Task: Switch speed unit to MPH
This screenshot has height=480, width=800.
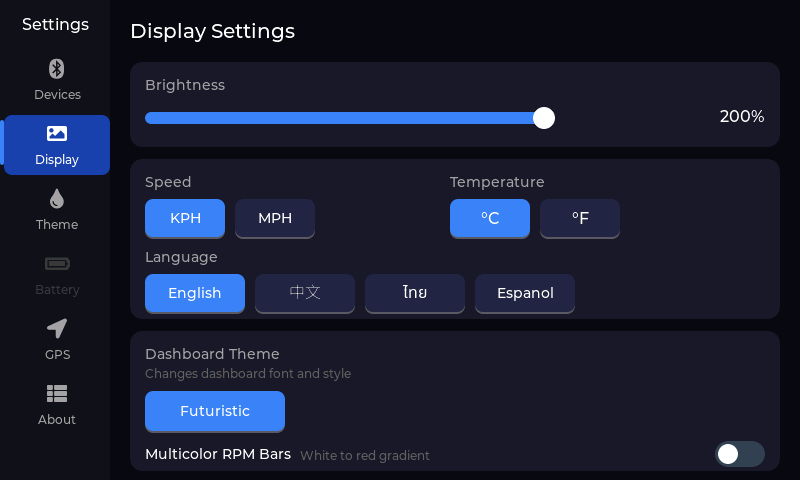Action: (x=275, y=218)
